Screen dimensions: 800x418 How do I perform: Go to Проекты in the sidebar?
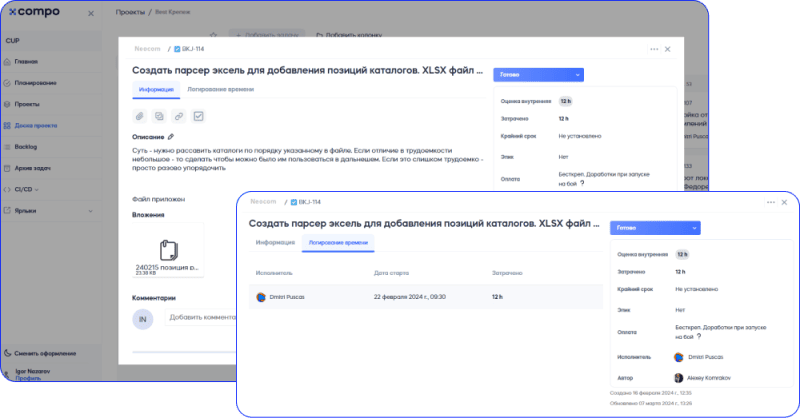27,104
